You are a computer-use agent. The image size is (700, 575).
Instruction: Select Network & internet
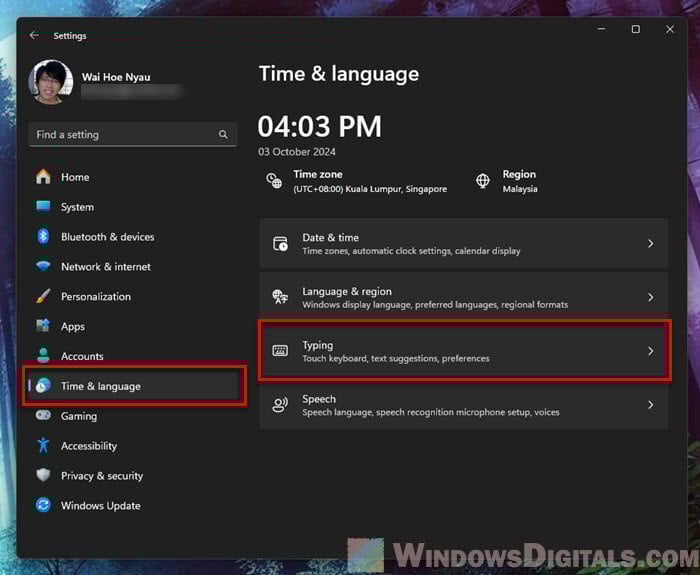[133, 267]
